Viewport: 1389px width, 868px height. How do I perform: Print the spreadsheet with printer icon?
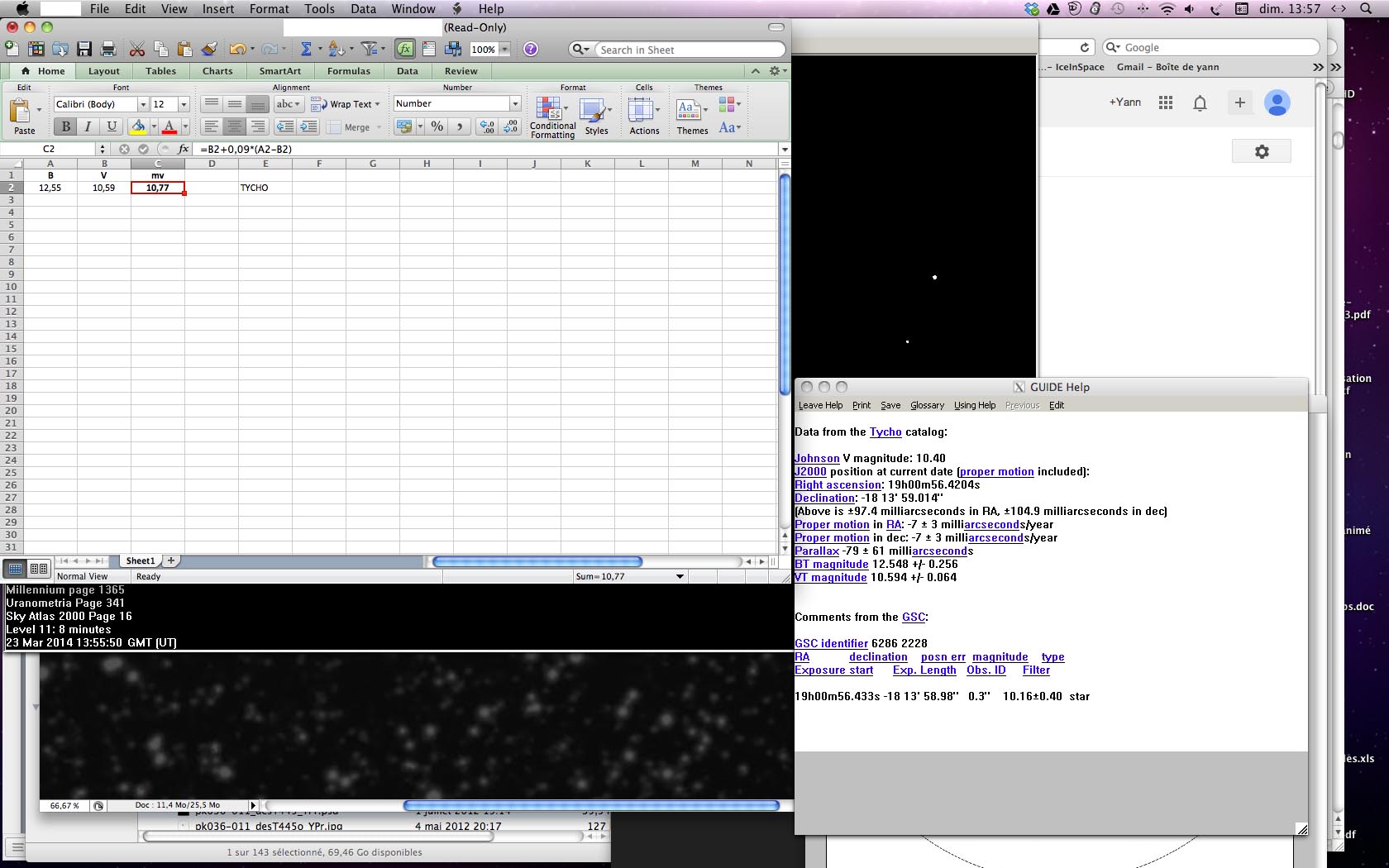click(107, 49)
